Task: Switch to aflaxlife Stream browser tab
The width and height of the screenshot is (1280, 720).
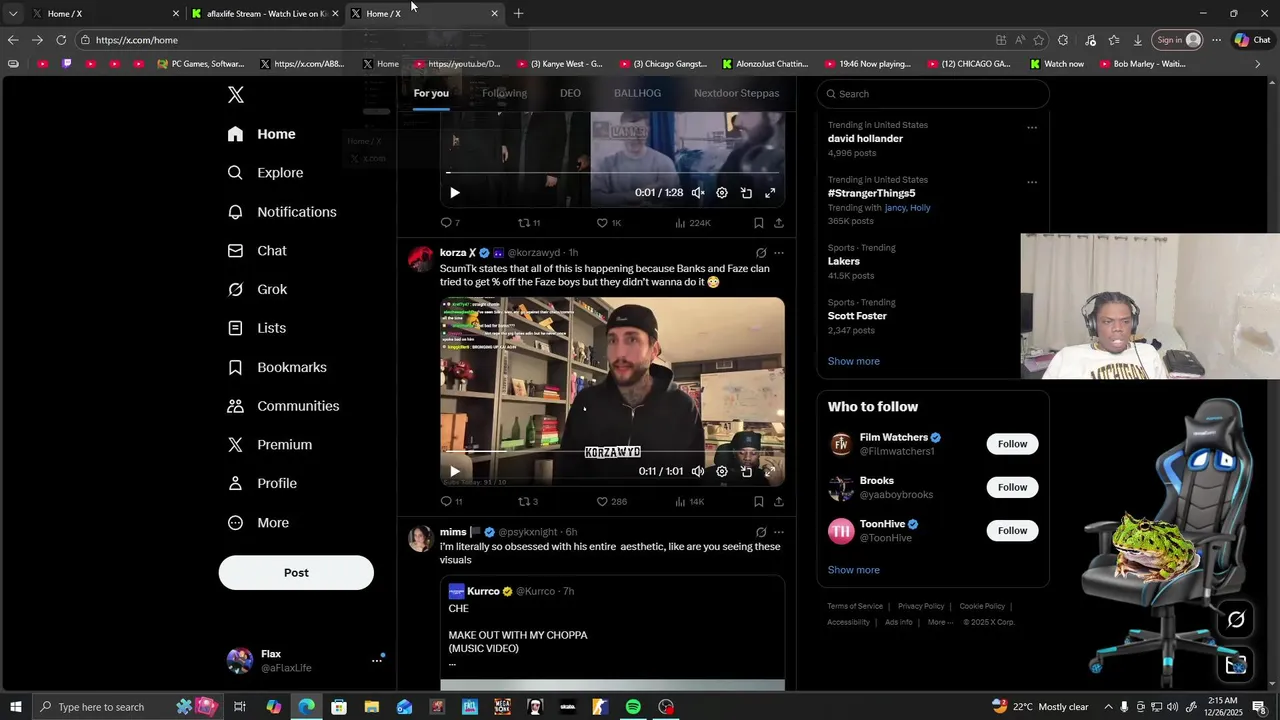Action: pyautogui.click(x=265, y=14)
